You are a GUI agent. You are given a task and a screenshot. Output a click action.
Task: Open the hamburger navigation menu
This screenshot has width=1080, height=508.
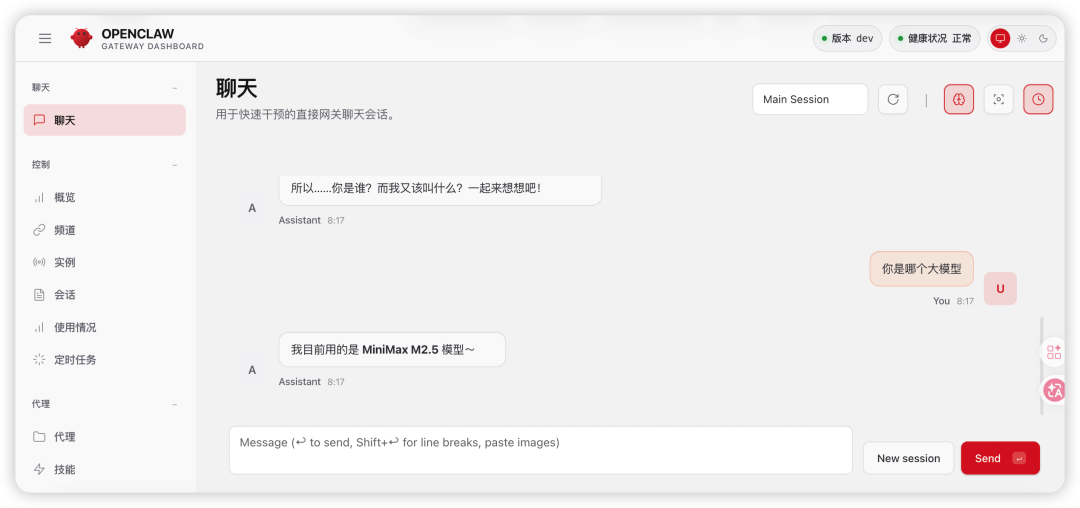pyautogui.click(x=45, y=39)
